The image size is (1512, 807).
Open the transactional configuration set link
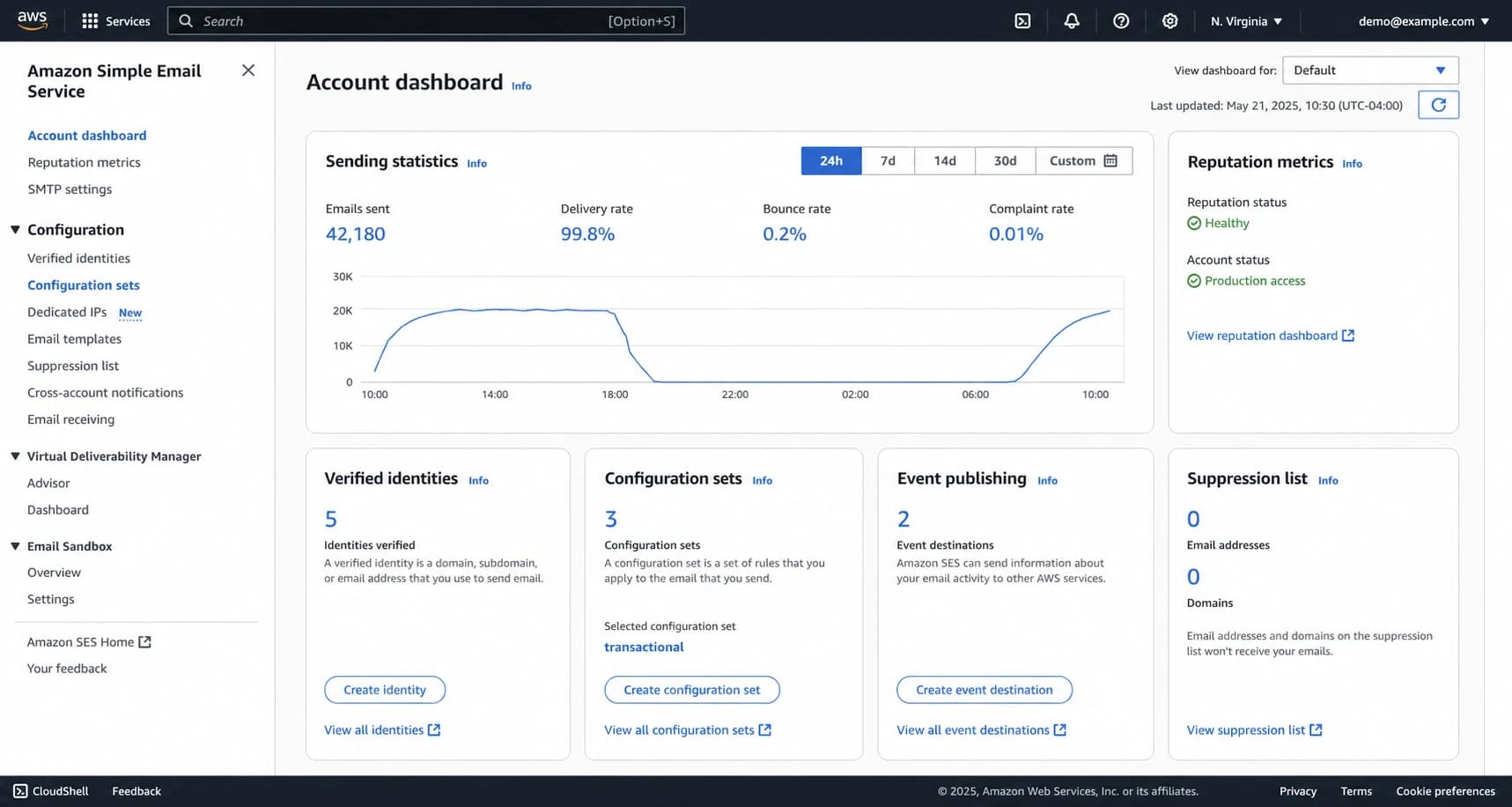[644, 647]
